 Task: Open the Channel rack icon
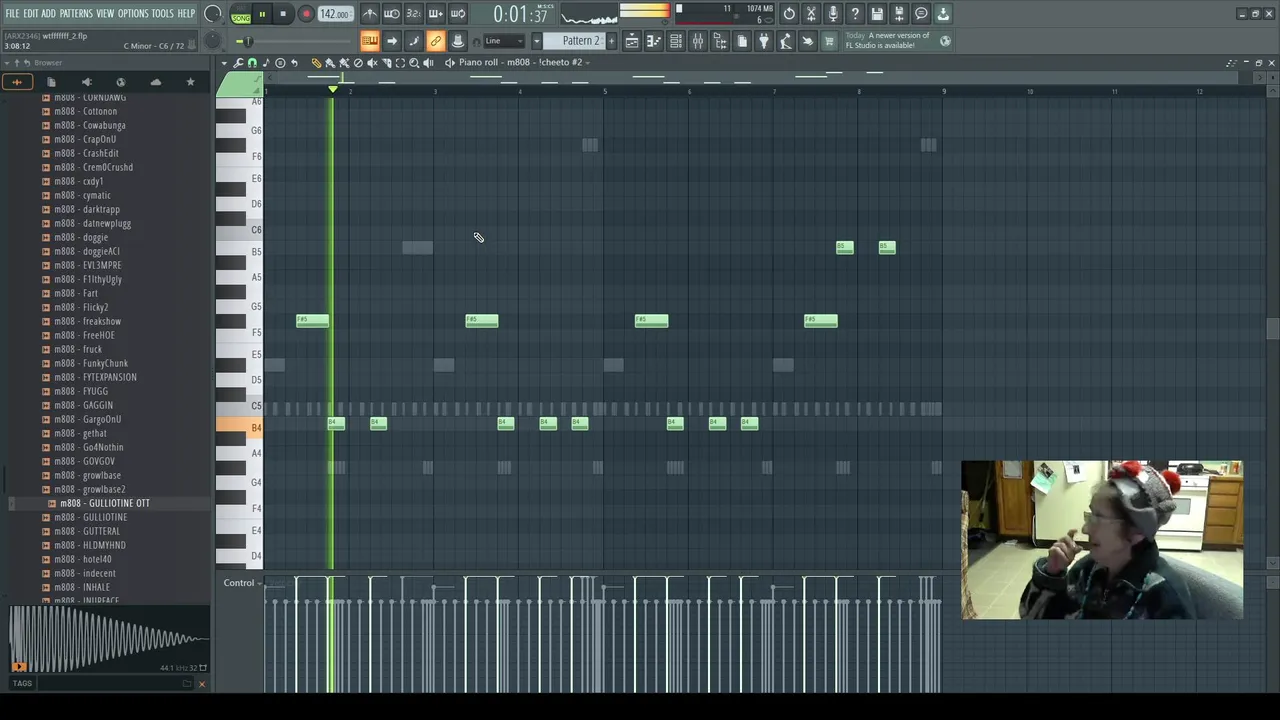[x=676, y=41]
